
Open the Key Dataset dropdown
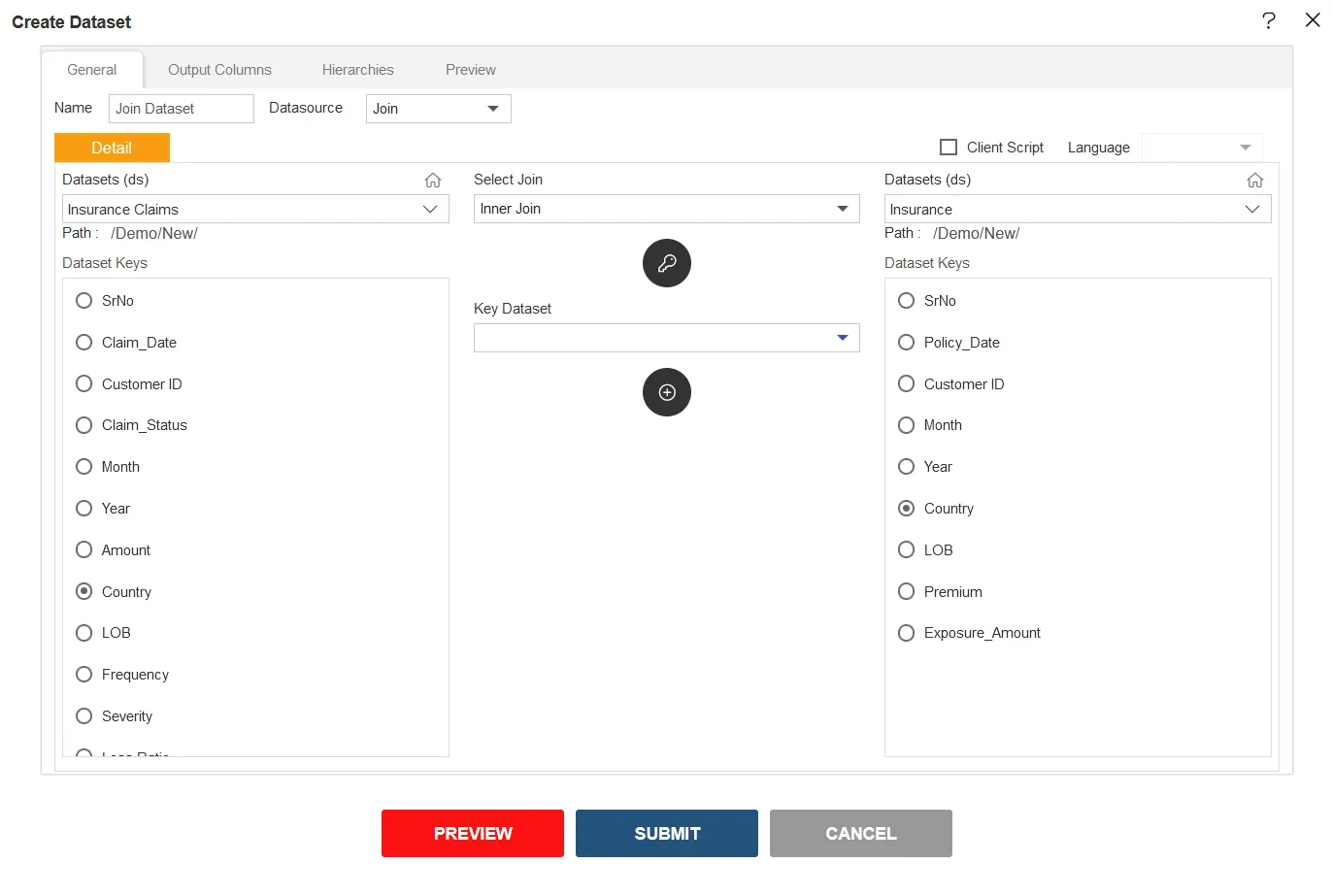click(667, 338)
